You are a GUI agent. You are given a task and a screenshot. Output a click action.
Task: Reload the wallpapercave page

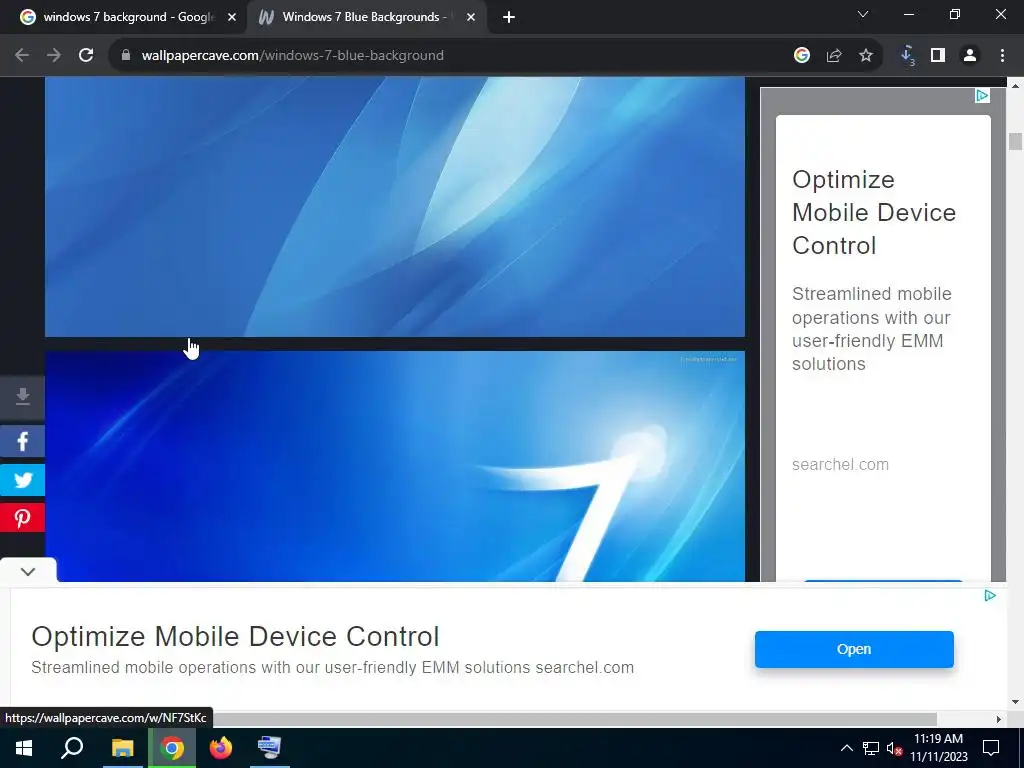tap(86, 56)
